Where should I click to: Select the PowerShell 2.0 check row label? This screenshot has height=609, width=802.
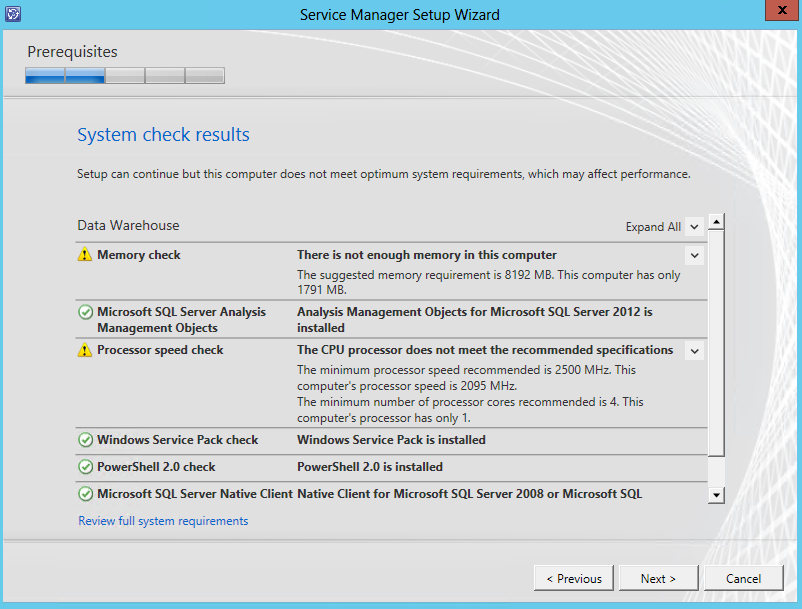(x=156, y=467)
